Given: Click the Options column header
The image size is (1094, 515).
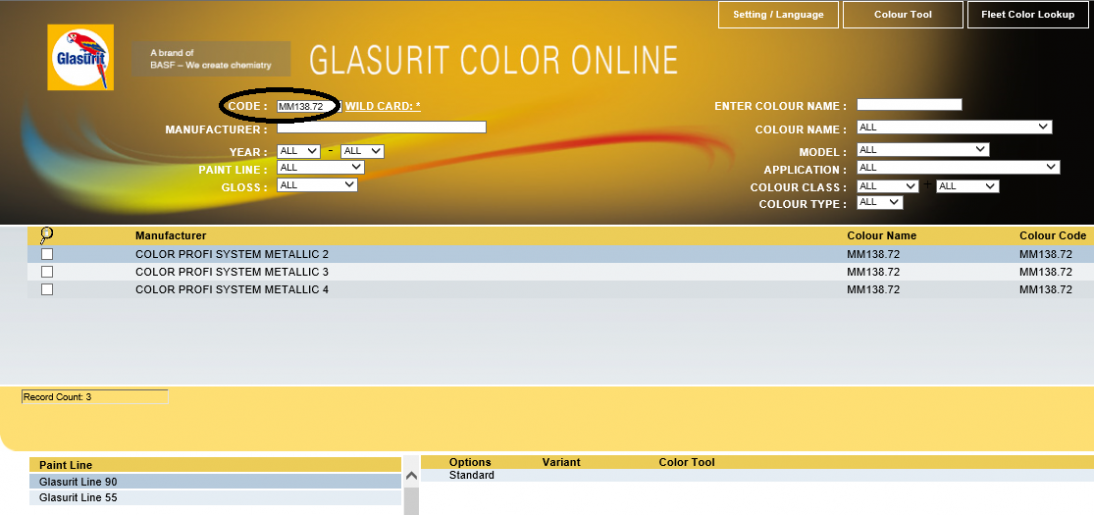Looking at the screenshot, I should [x=470, y=462].
